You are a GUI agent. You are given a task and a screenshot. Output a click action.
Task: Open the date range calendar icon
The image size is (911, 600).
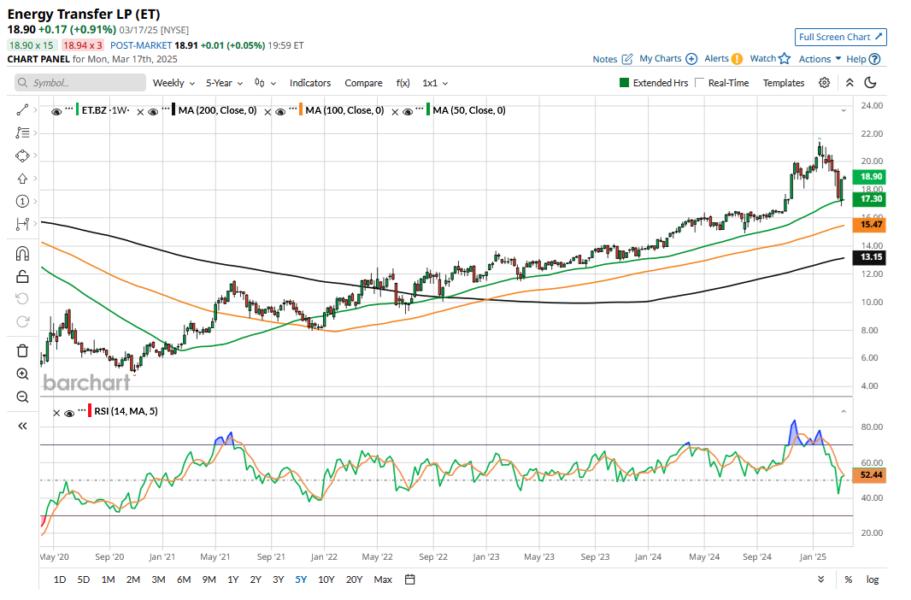(x=410, y=579)
